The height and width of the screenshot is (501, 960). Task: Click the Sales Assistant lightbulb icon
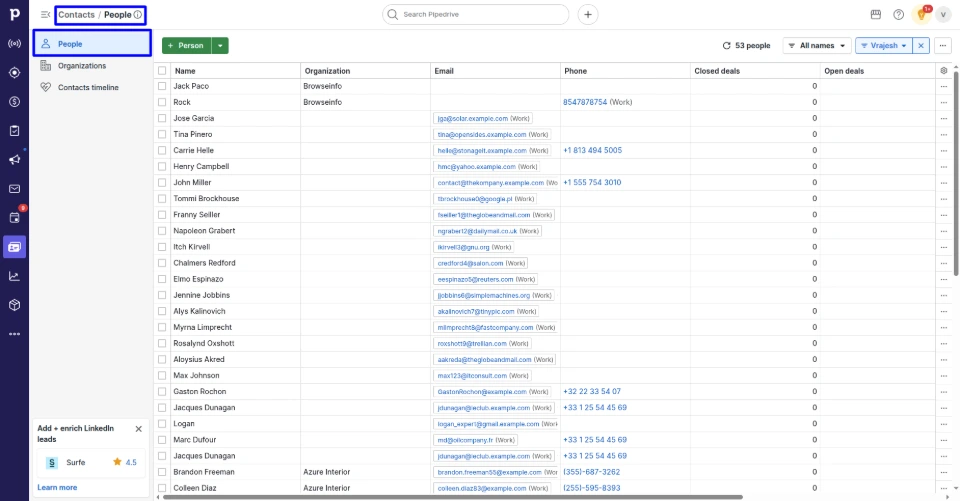pos(921,14)
